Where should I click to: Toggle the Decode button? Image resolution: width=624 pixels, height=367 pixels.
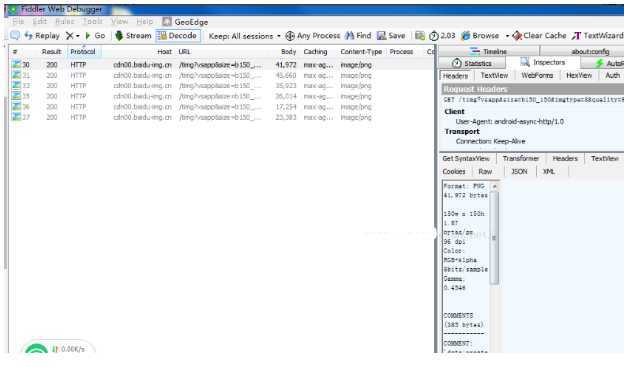[x=177, y=36]
